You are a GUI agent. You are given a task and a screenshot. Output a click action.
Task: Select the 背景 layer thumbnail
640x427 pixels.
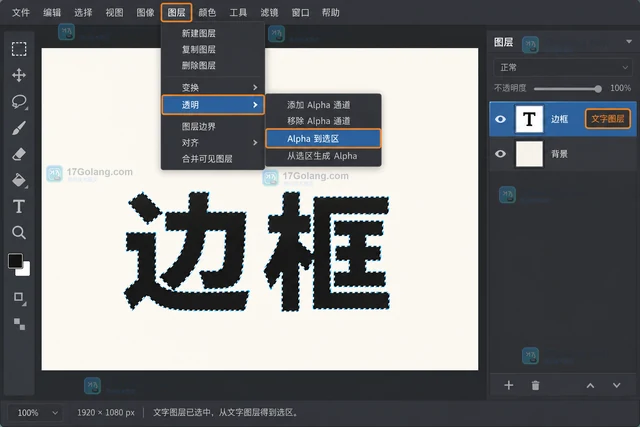pos(529,154)
